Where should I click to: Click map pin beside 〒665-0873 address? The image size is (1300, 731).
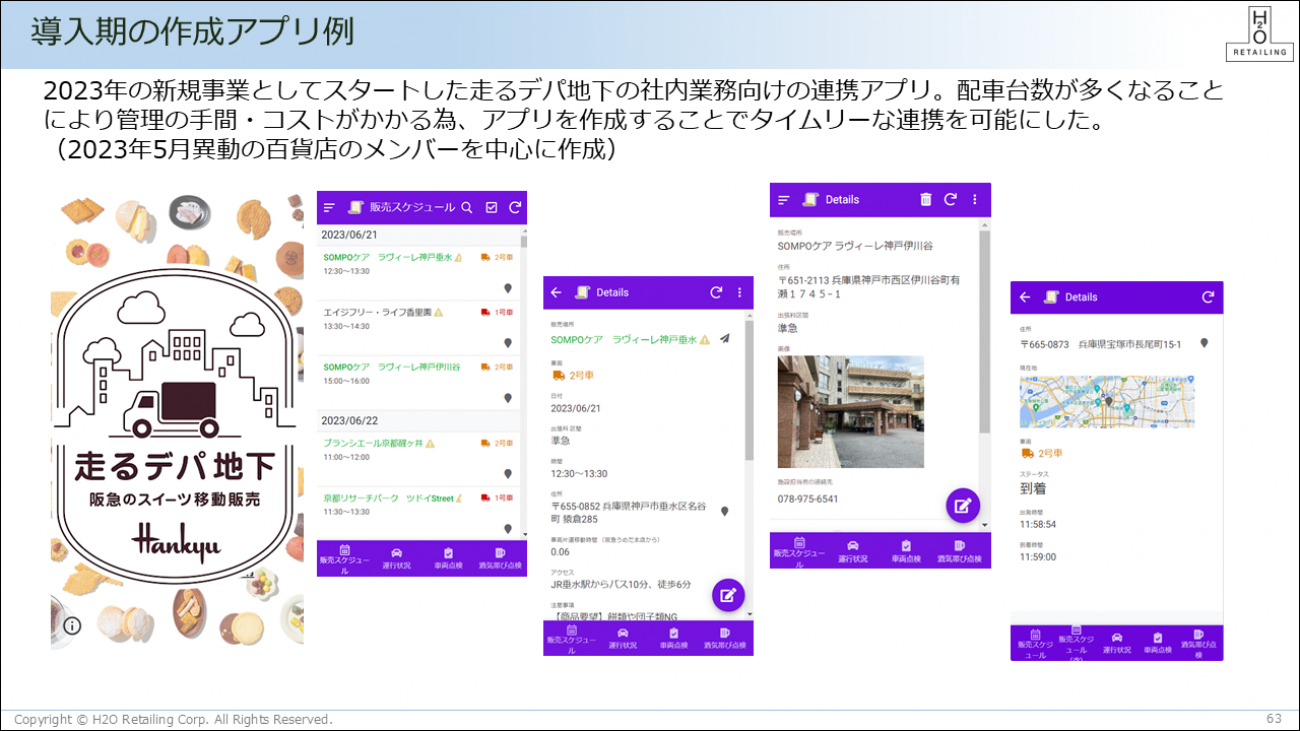point(1204,343)
